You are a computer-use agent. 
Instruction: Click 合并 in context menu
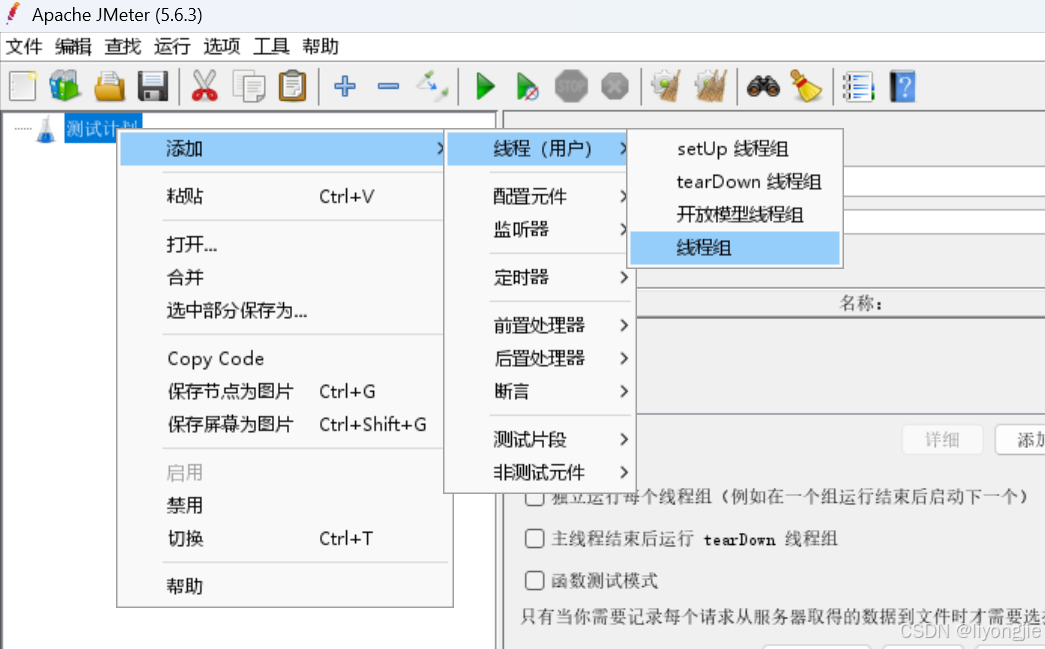[283, 277]
